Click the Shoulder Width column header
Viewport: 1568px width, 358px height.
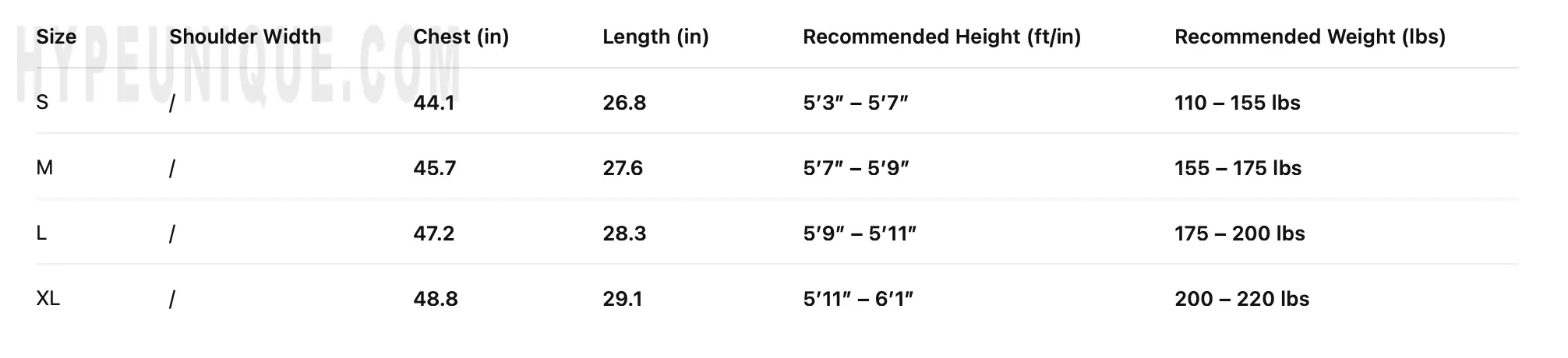[x=245, y=37]
